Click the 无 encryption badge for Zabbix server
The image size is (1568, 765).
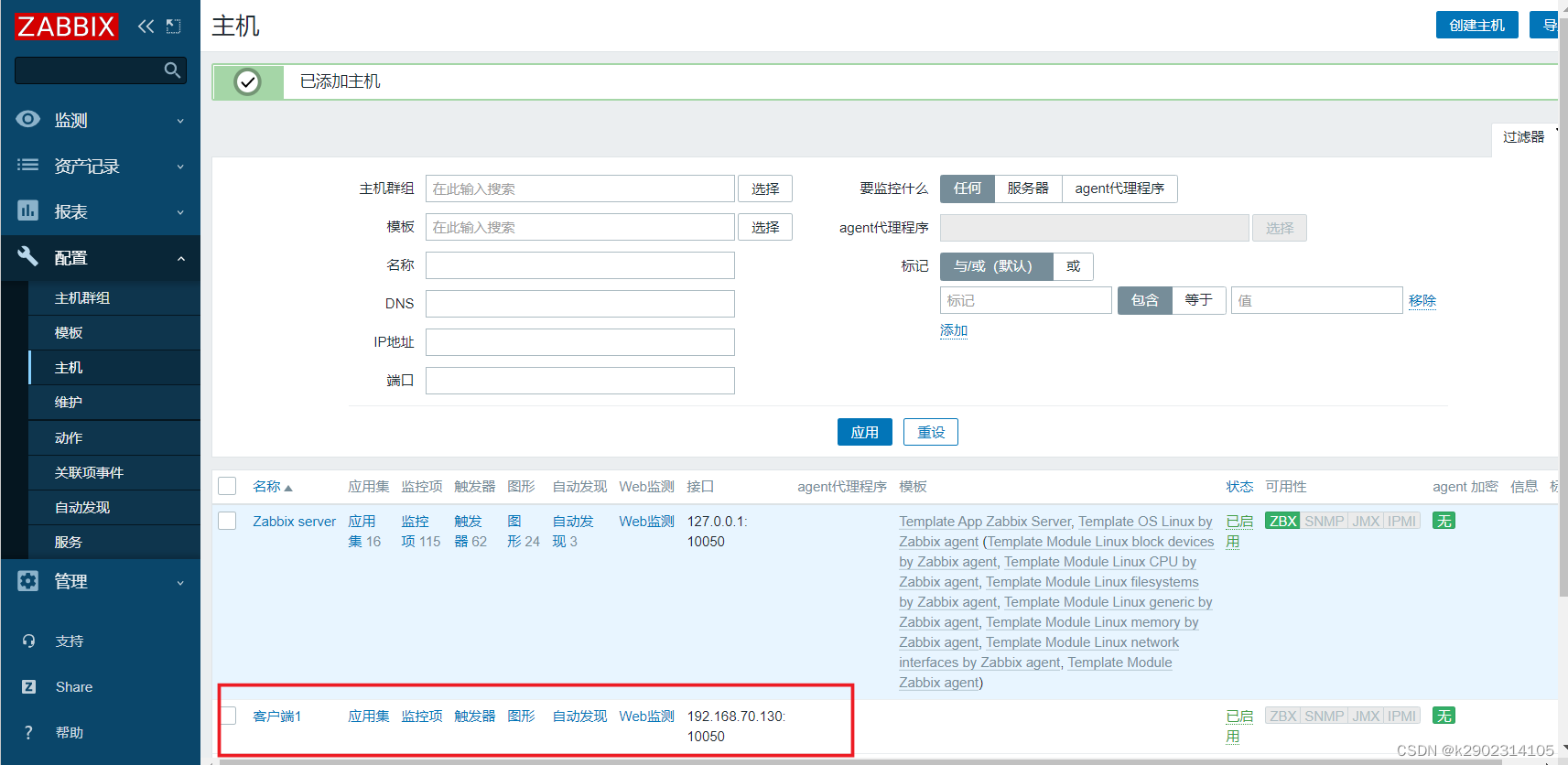pos(1444,521)
